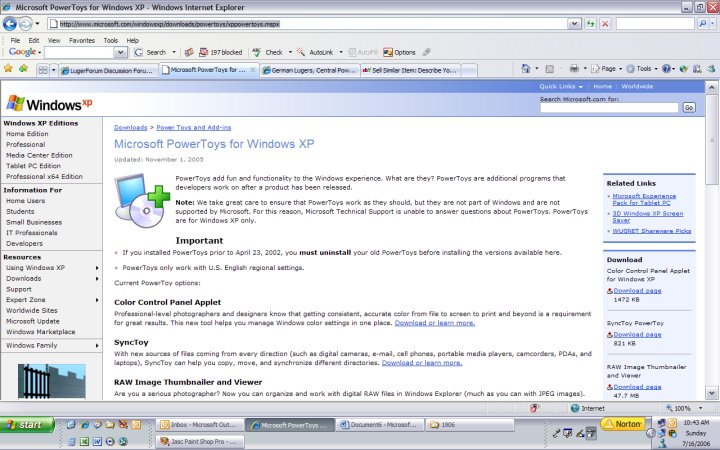Click the Go button next to Microsoft.com search
Screen dimensions: 720x450
pos(688,107)
